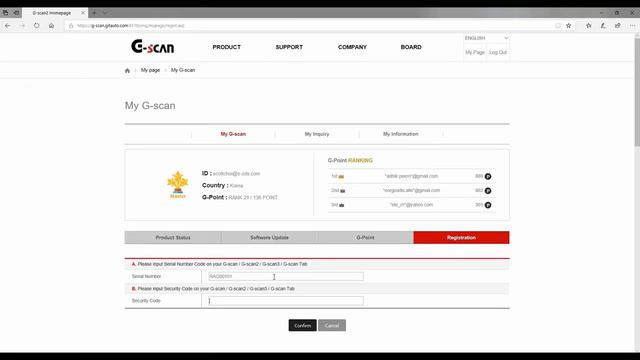Click the 3rd rank crown icon
Image resolution: width=640 pixels, height=360 pixels.
click(x=342, y=205)
